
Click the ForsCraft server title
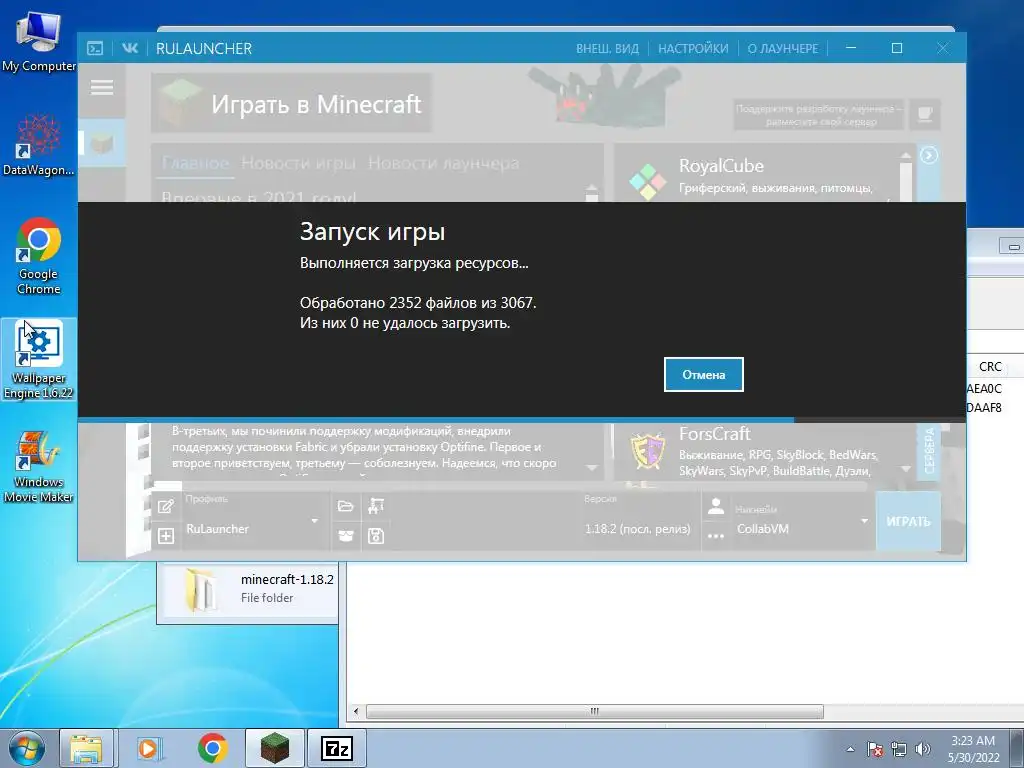tap(714, 434)
